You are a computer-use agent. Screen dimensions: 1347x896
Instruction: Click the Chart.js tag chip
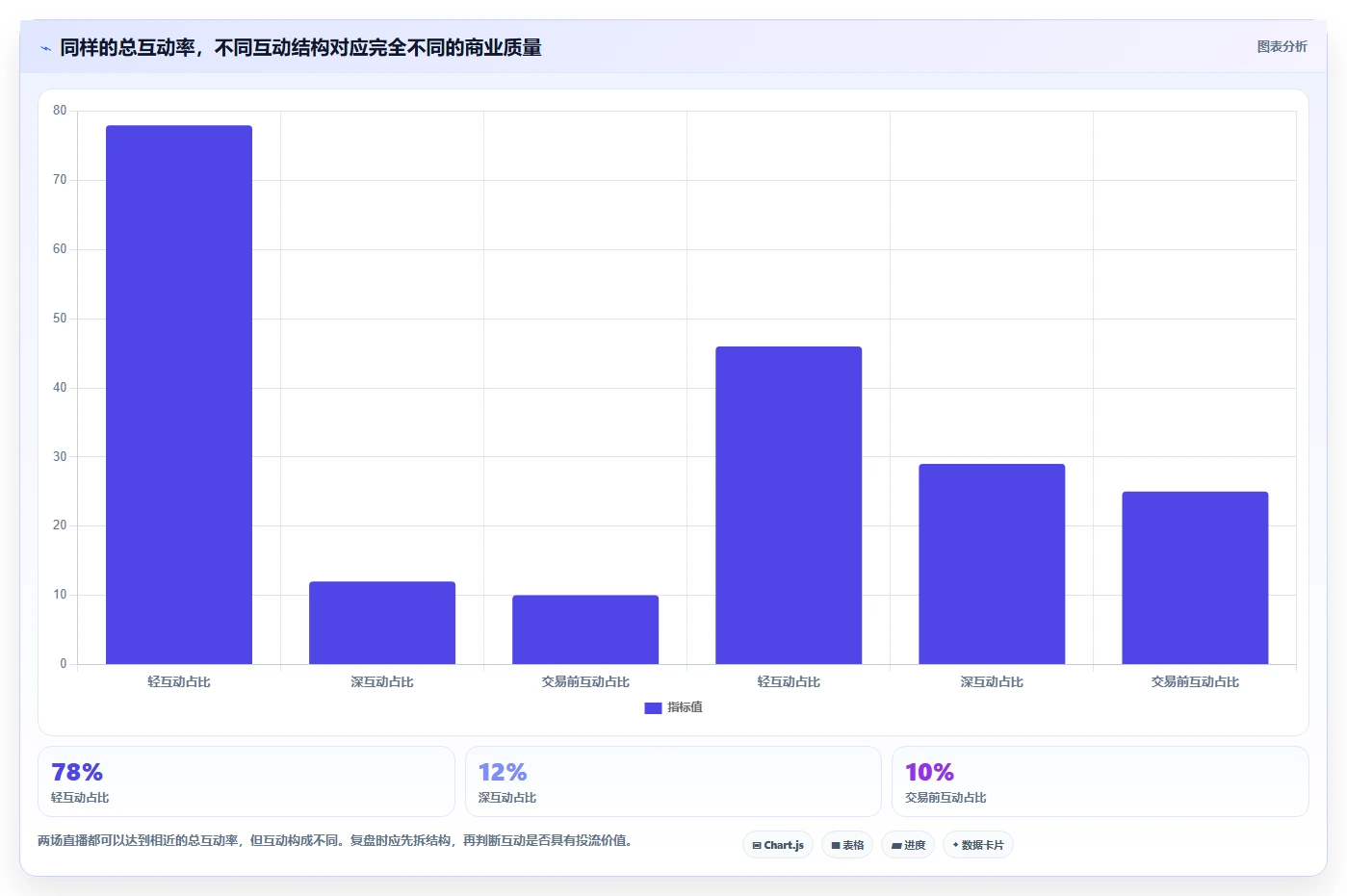click(778, 845)
